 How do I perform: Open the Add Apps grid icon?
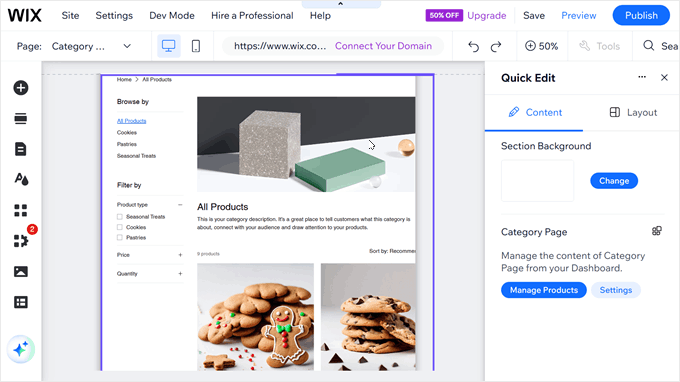[x=20, y=210]
